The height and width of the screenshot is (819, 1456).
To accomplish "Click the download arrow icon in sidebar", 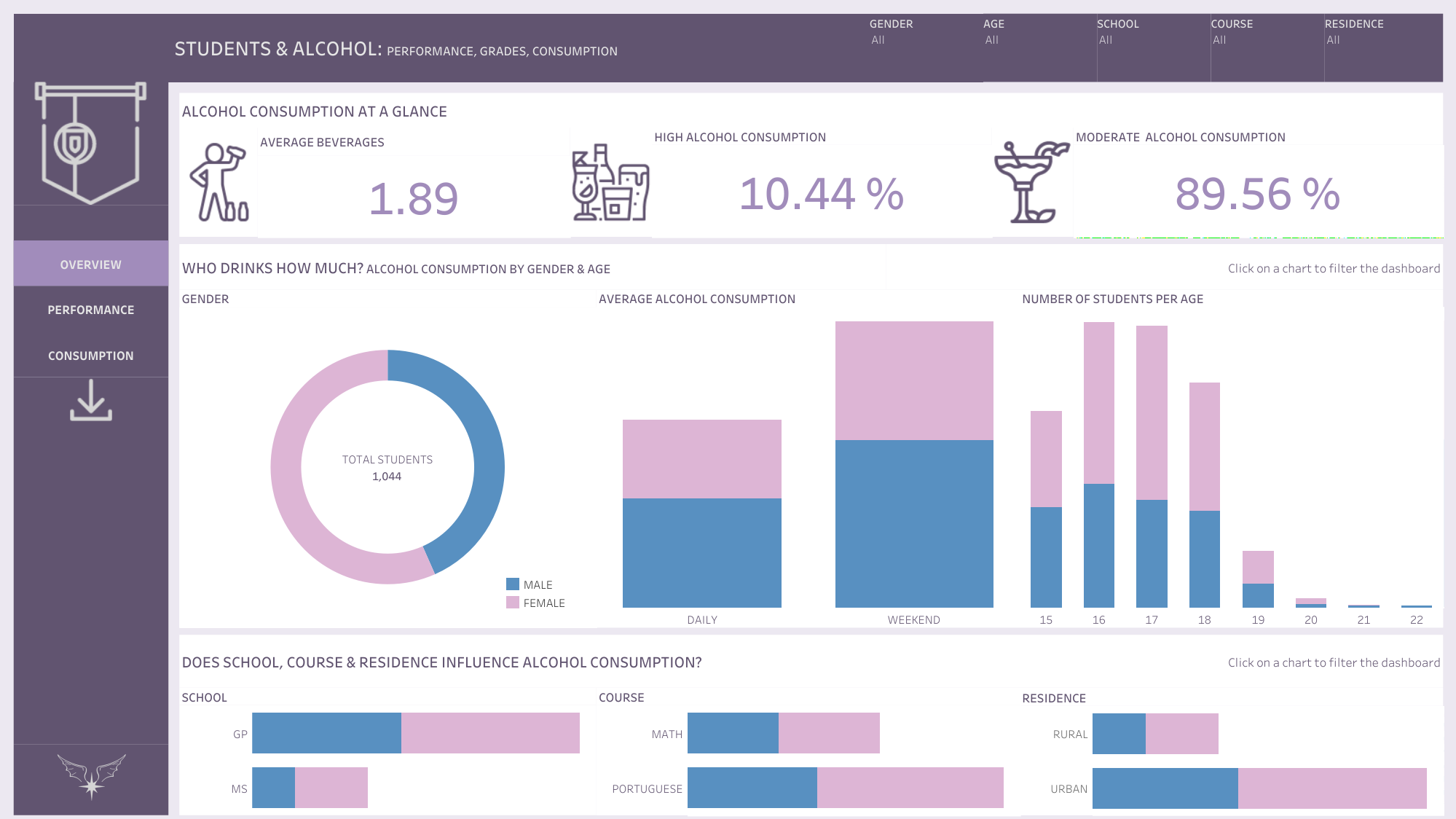I will point(91,400).
